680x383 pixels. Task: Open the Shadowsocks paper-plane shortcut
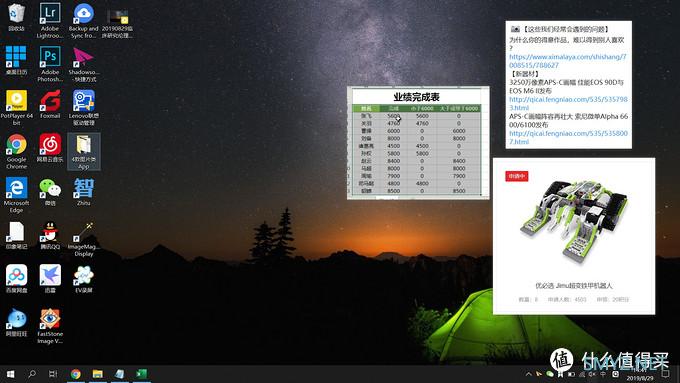[83, 63]
